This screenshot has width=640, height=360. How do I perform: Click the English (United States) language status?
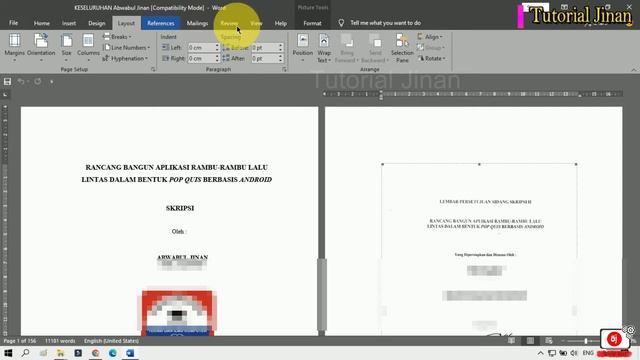tap(111, 341)
